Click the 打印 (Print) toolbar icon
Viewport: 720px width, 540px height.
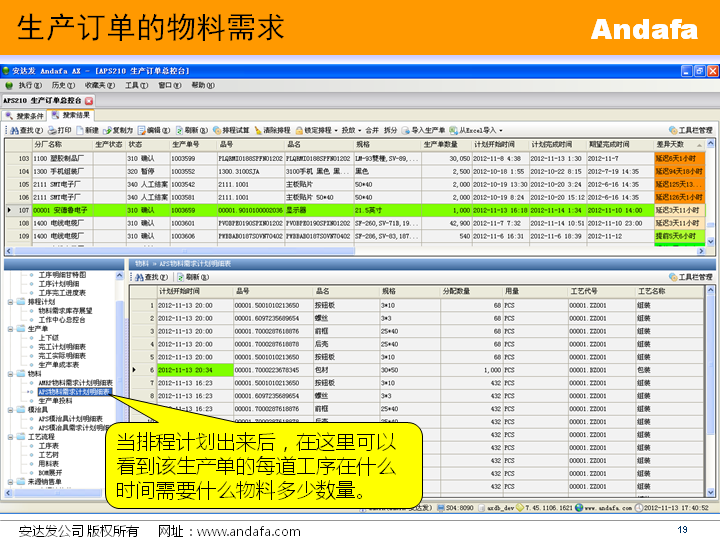[59, 130]
